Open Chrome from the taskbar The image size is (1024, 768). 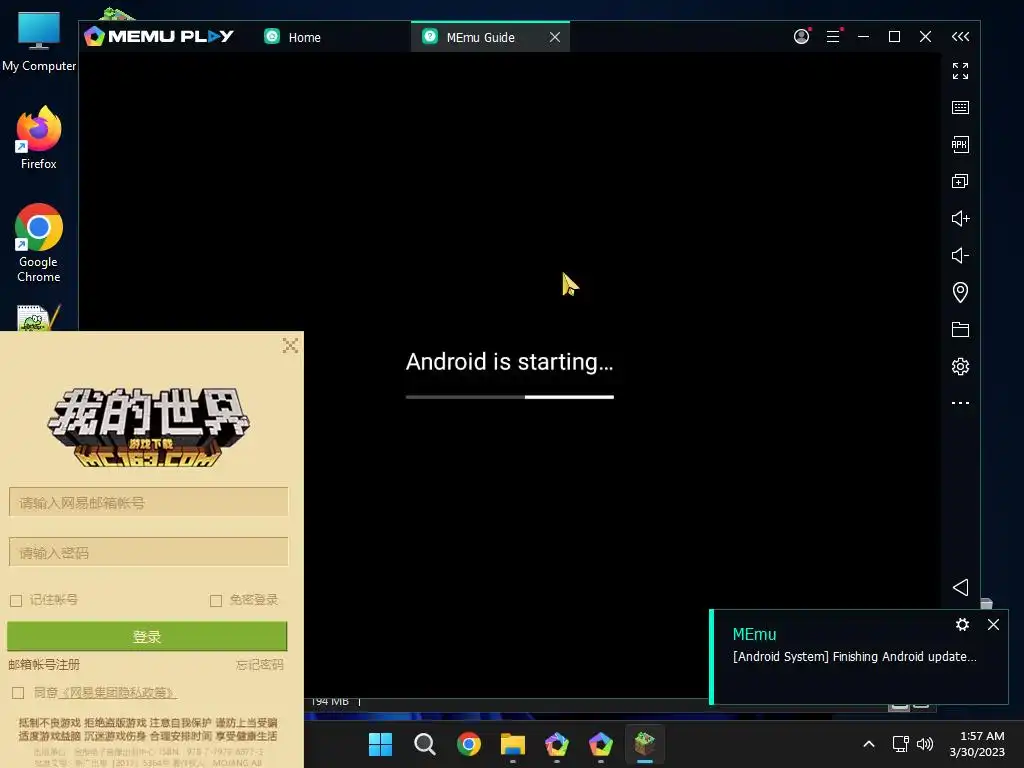click(x=468, y=744)
